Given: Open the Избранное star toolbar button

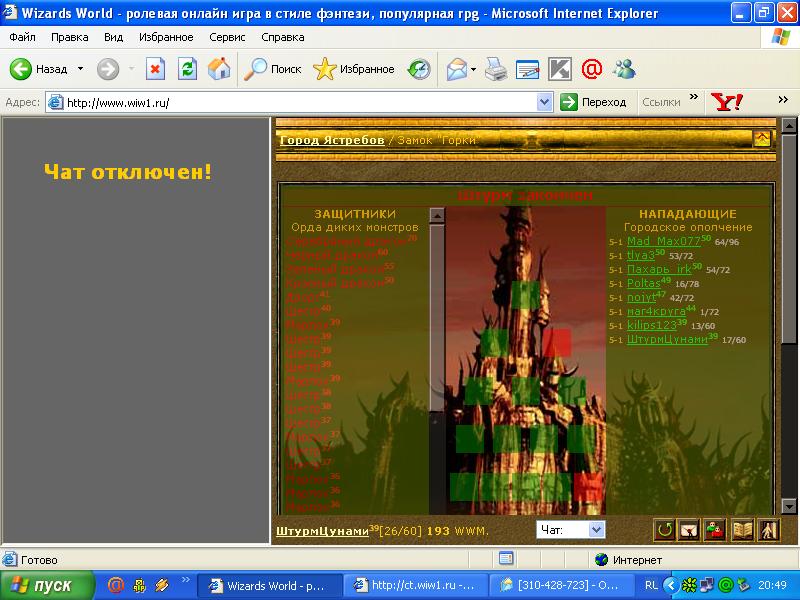Looking at the screenshot, I should click(x=354, y=69).
